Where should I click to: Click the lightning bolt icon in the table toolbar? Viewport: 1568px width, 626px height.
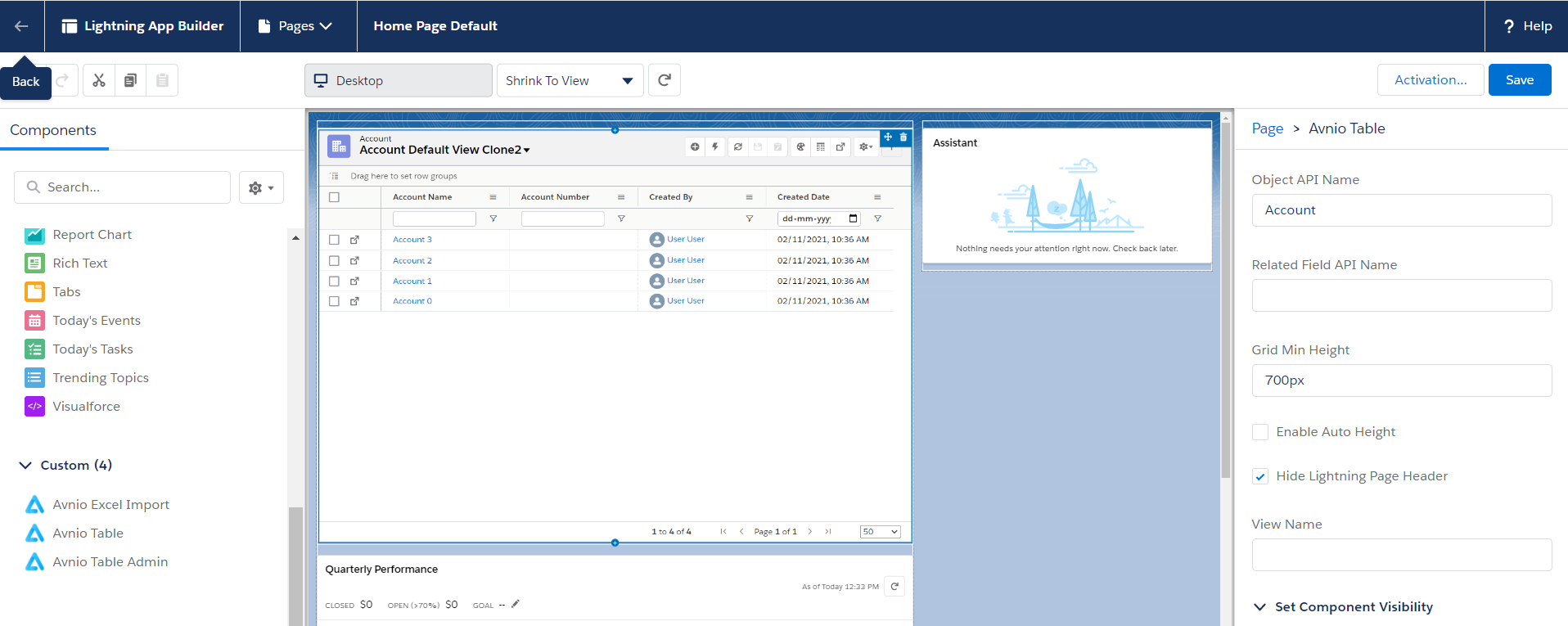click(x=715, y=146)
